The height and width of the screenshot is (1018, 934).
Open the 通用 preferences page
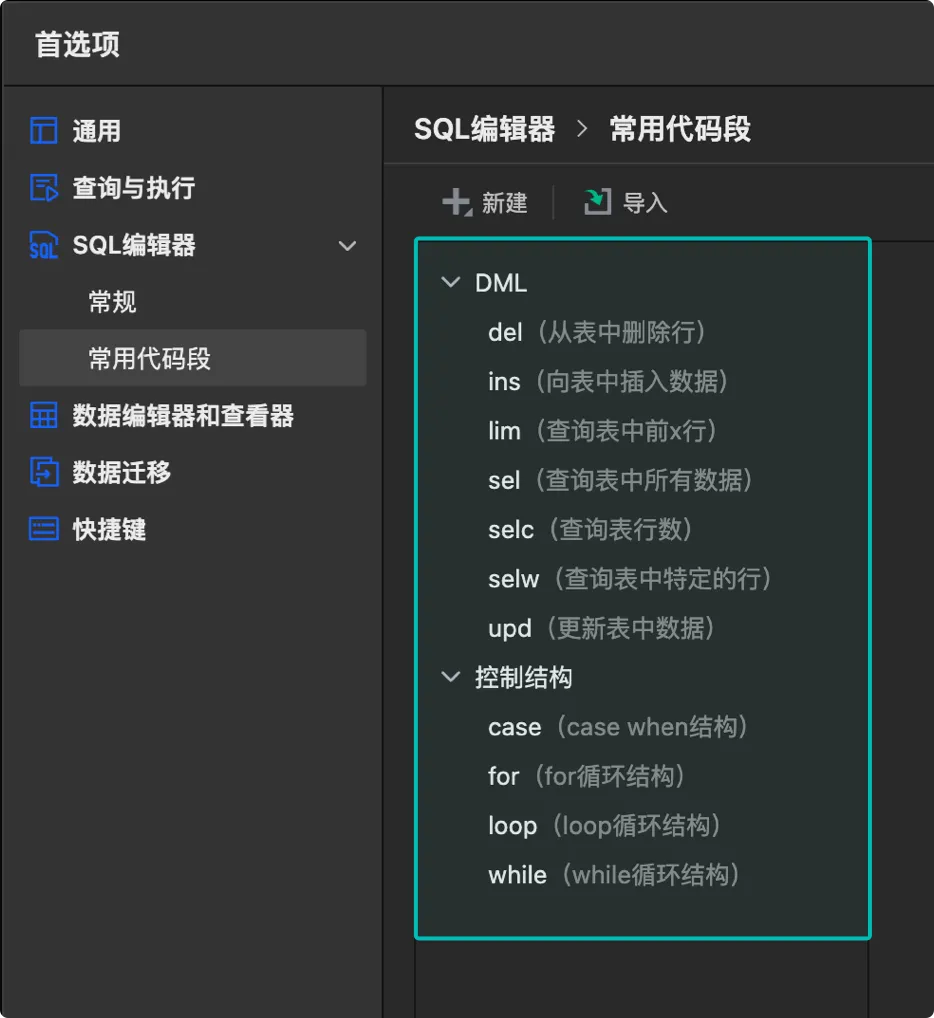(97, 131)
